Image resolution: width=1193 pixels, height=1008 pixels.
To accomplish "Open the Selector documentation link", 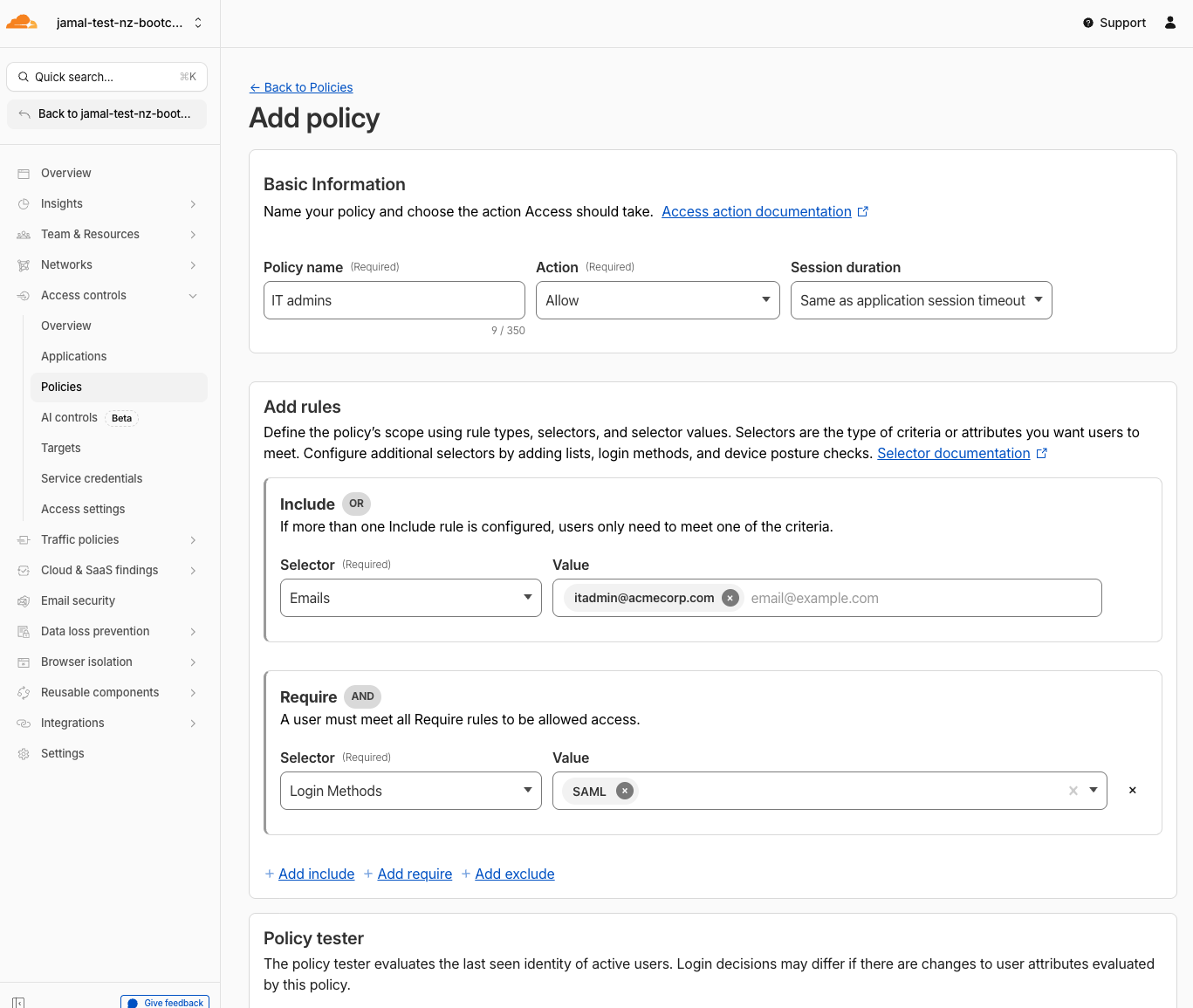I will pos(962,453).
